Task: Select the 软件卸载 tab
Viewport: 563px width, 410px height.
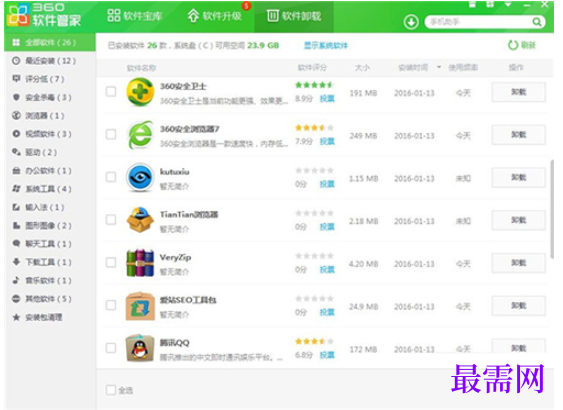Action: coord(294,16)
